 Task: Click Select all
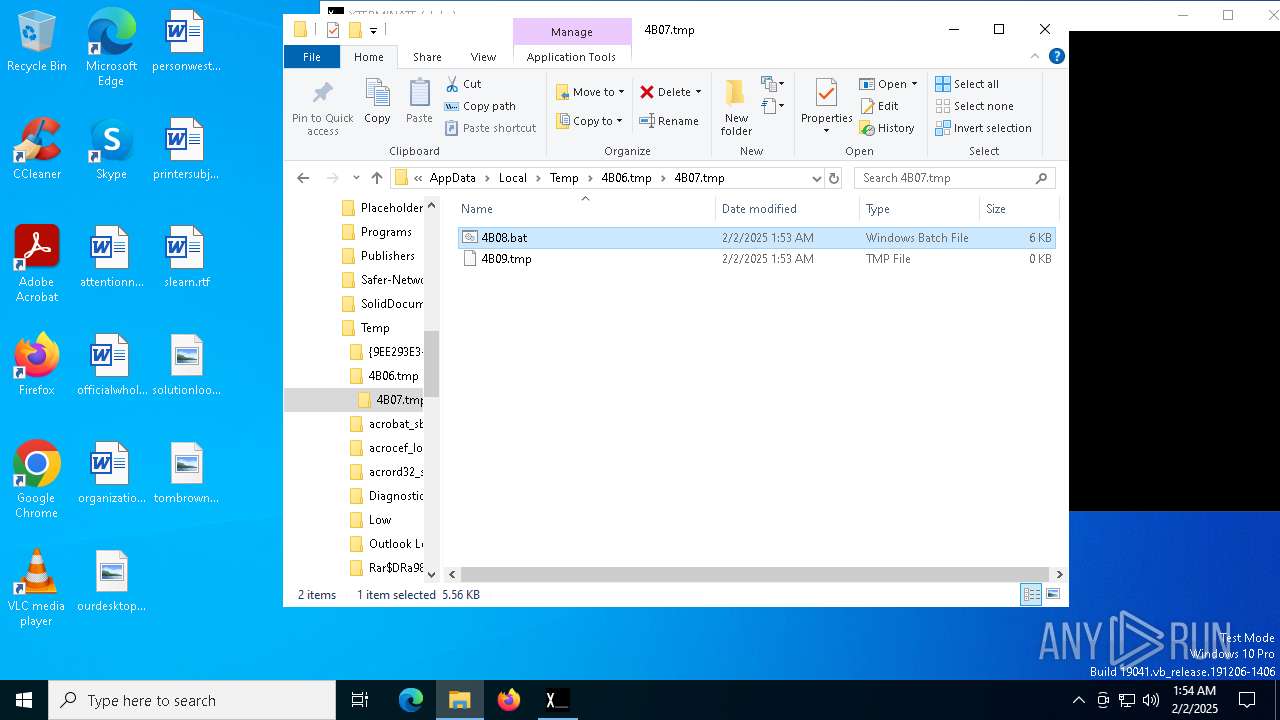click(x=967, y=84)
